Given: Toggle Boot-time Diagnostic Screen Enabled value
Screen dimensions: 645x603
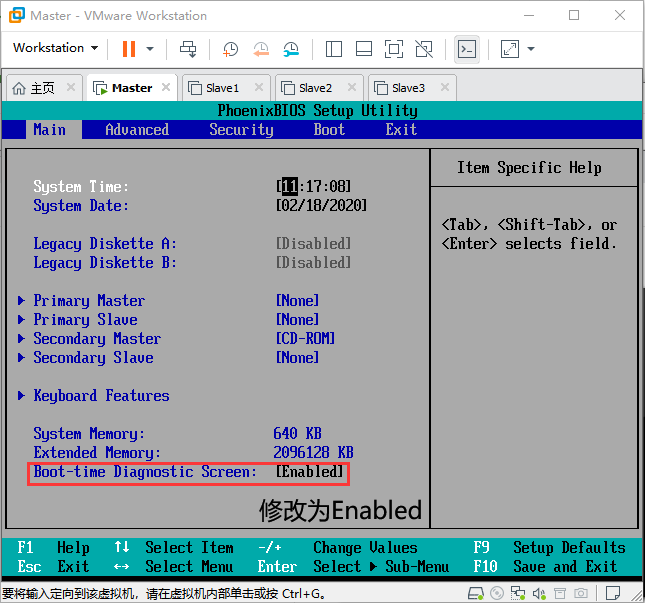Looking at the screenshot, I should click(x=309, y=472).
